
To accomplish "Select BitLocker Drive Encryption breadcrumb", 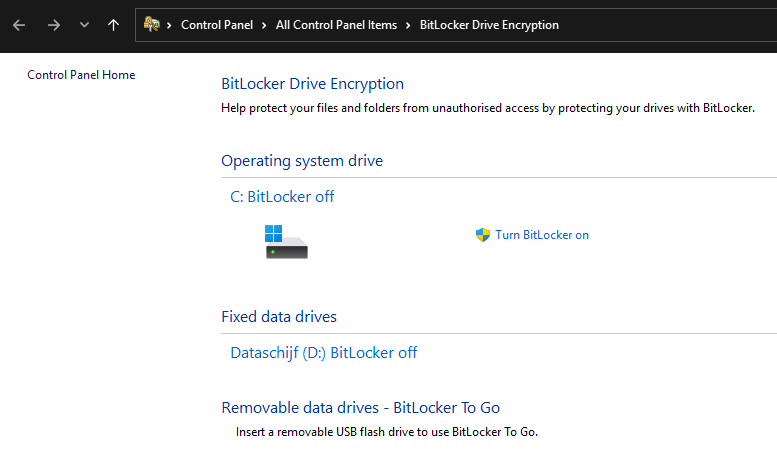I will pos(489,25).
